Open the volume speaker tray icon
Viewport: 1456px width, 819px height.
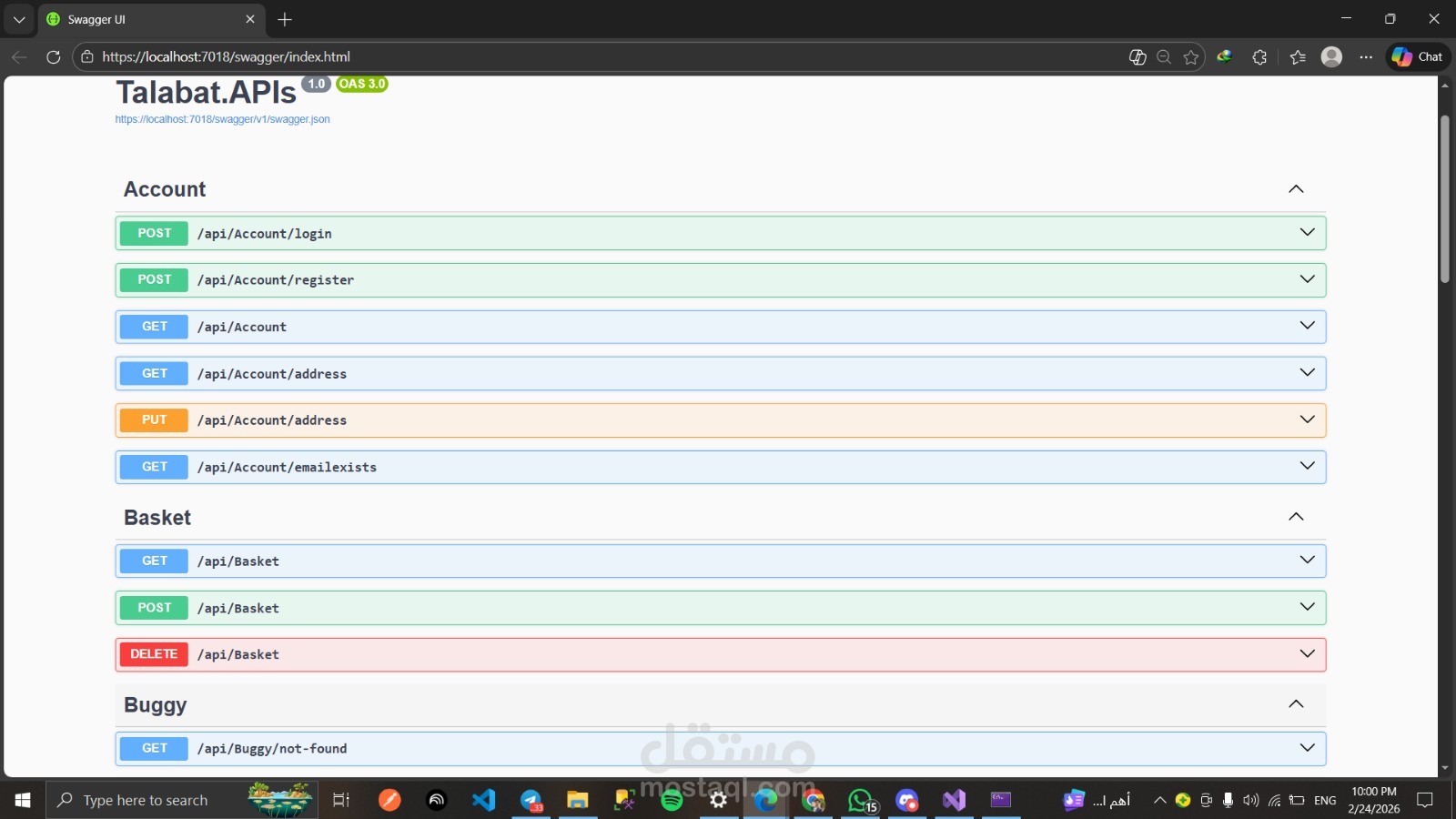pos(1250,800)
